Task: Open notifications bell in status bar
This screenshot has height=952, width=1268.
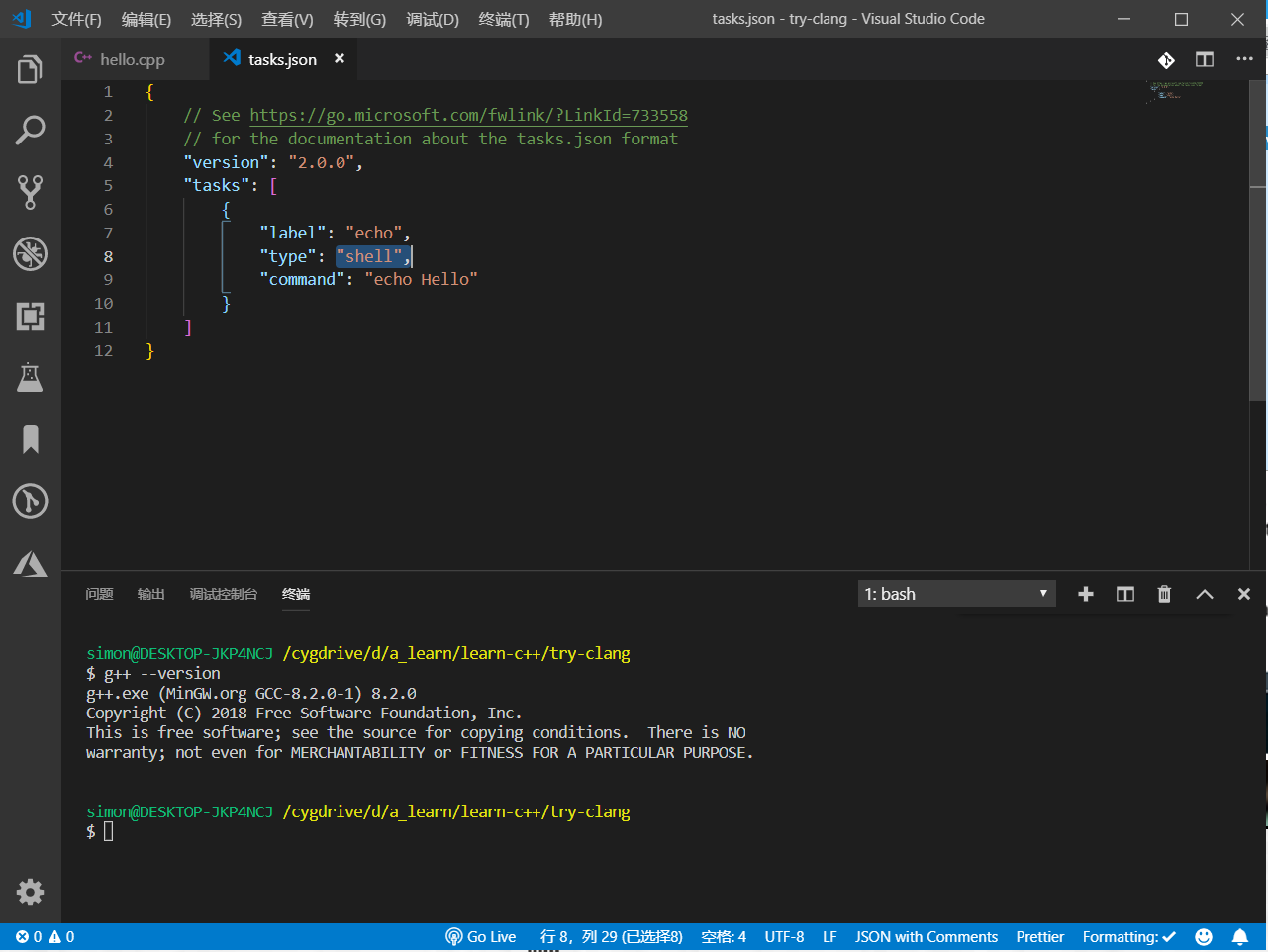Action: point(1240,937)
